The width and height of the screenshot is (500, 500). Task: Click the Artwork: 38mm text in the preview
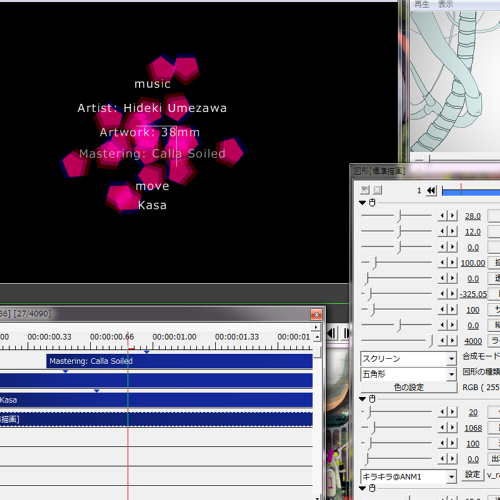tap(150, 132)
